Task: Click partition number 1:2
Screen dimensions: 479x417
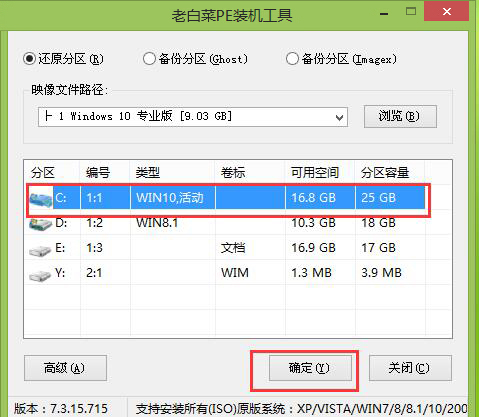Action: coord(94,223)
